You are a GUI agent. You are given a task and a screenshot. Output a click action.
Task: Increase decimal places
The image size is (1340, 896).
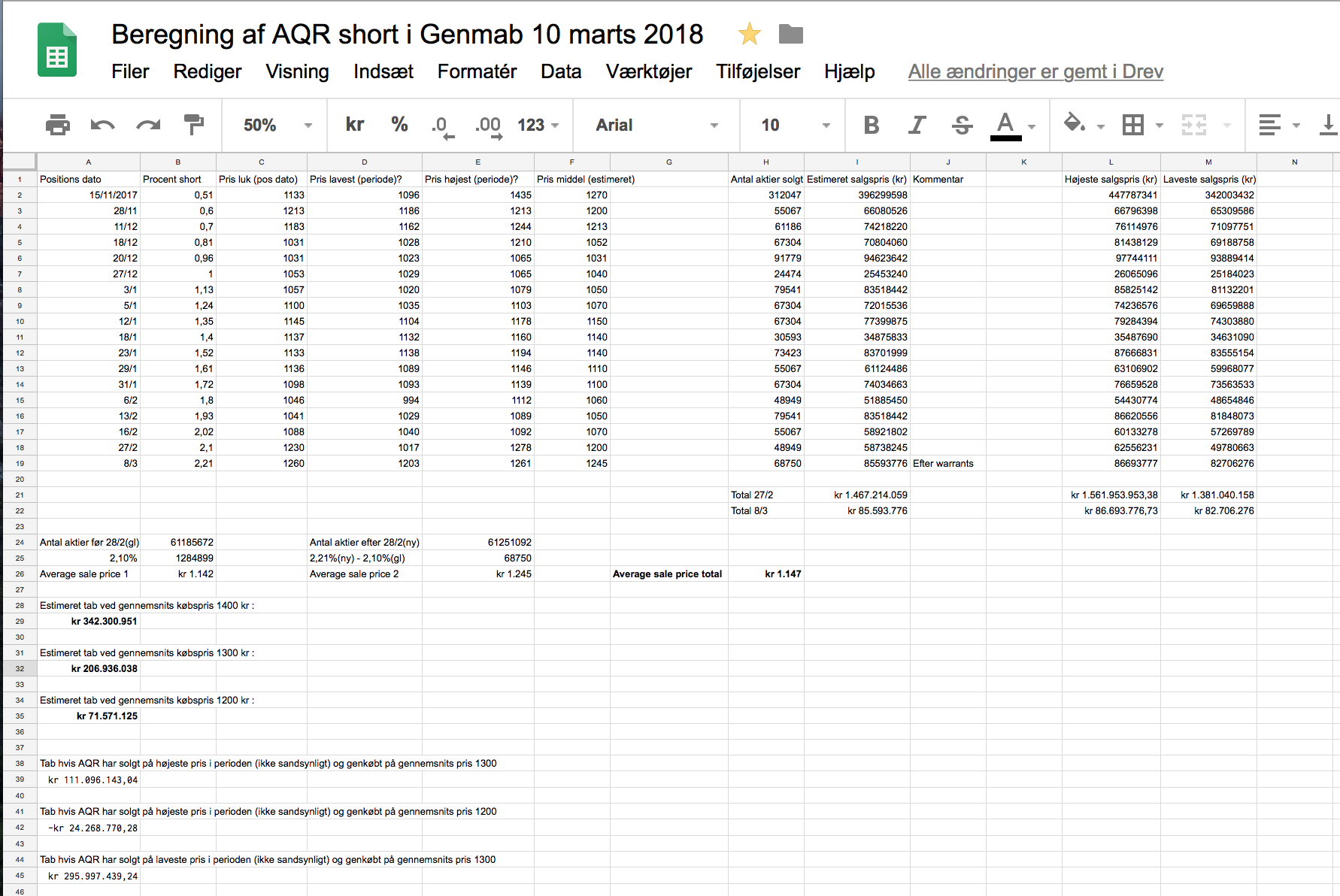pos(488,126)
